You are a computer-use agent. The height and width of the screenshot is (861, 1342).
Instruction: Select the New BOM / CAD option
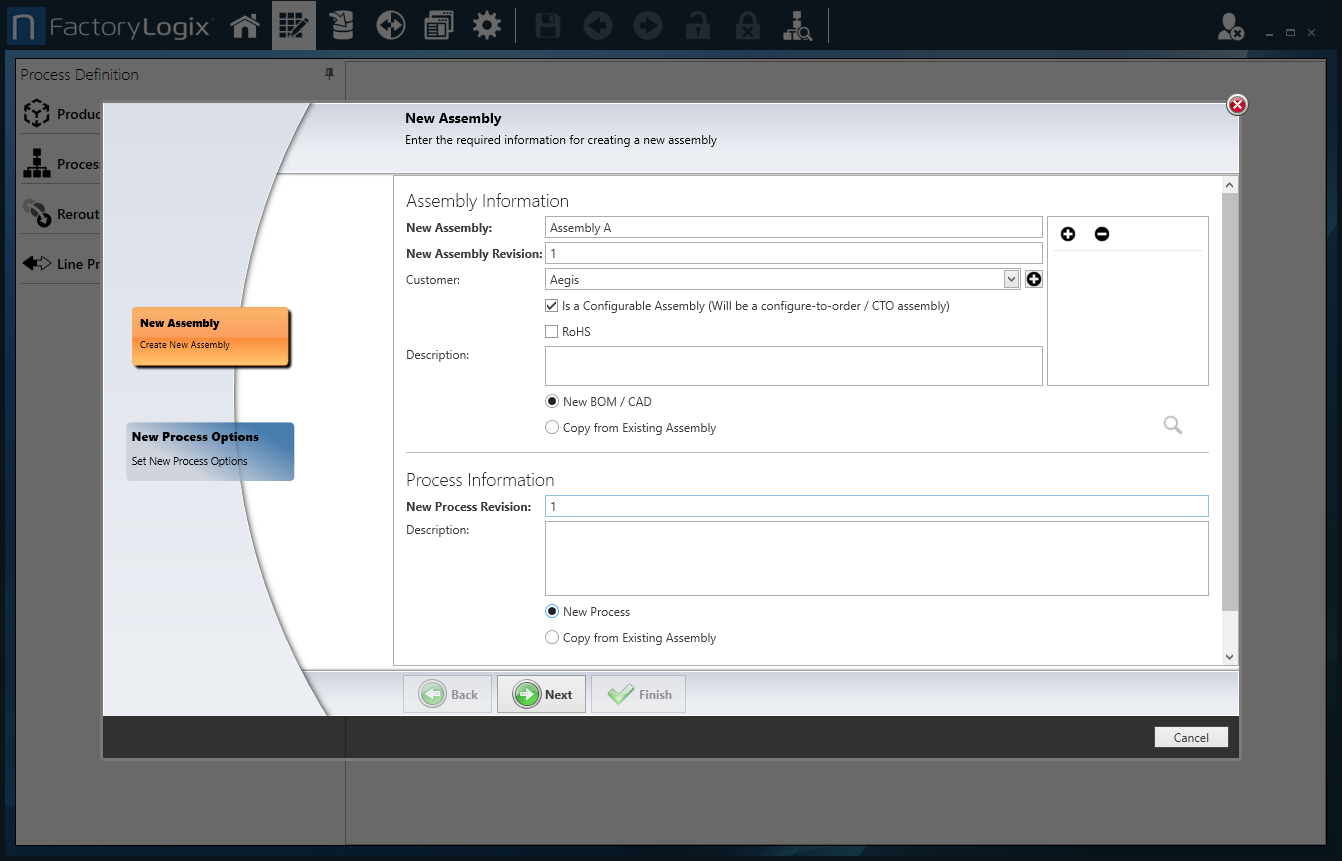pyautogui.click(x=552, y=400)
